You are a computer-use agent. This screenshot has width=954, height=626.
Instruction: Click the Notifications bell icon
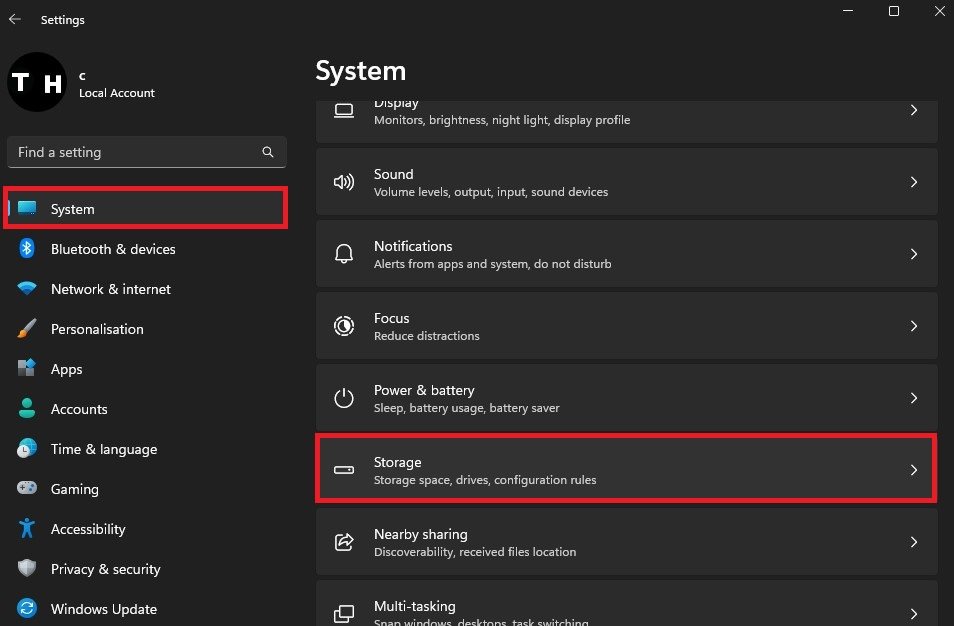[x=344, y=254]
